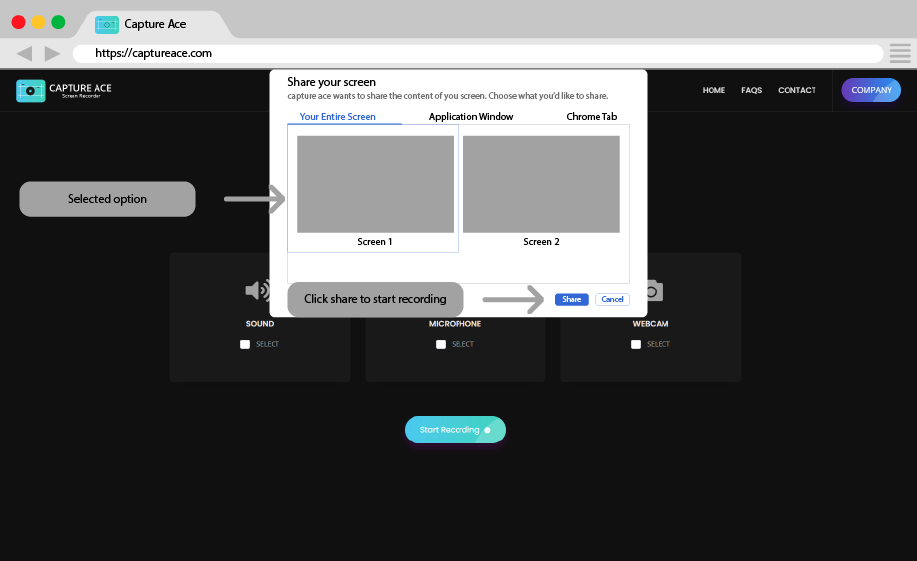Open the CONTACT nav link
917x561 pixels.
797,90
